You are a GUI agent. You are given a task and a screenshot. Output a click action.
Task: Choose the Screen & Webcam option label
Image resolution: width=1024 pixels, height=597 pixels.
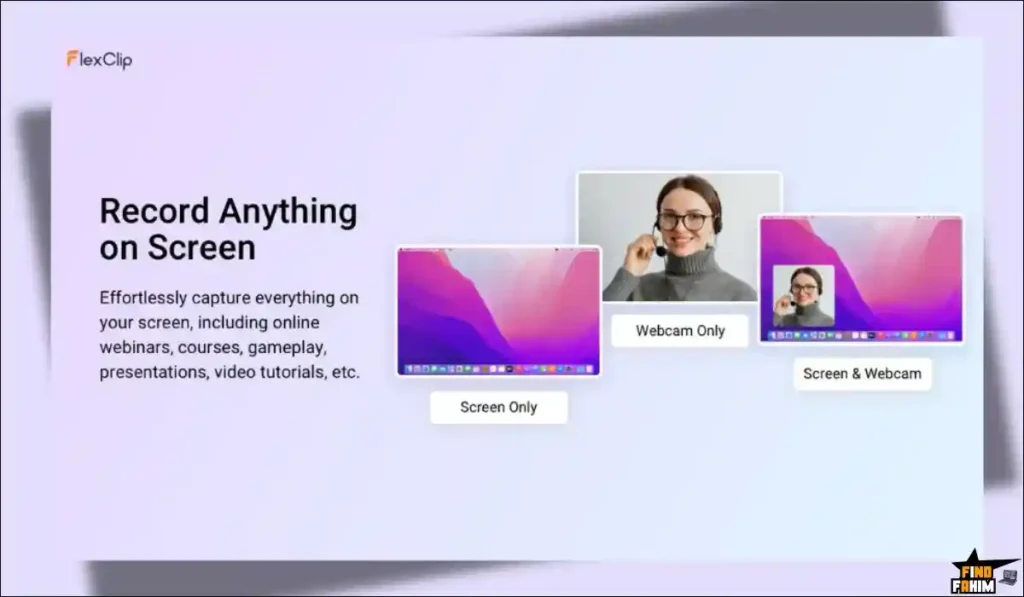point(863,374)
